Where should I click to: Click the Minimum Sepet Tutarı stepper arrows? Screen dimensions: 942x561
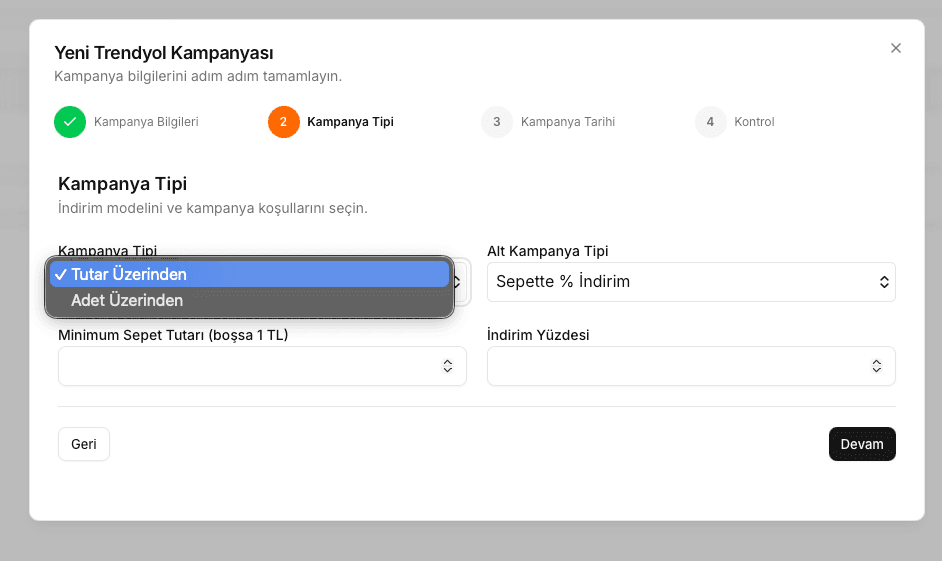448,366
